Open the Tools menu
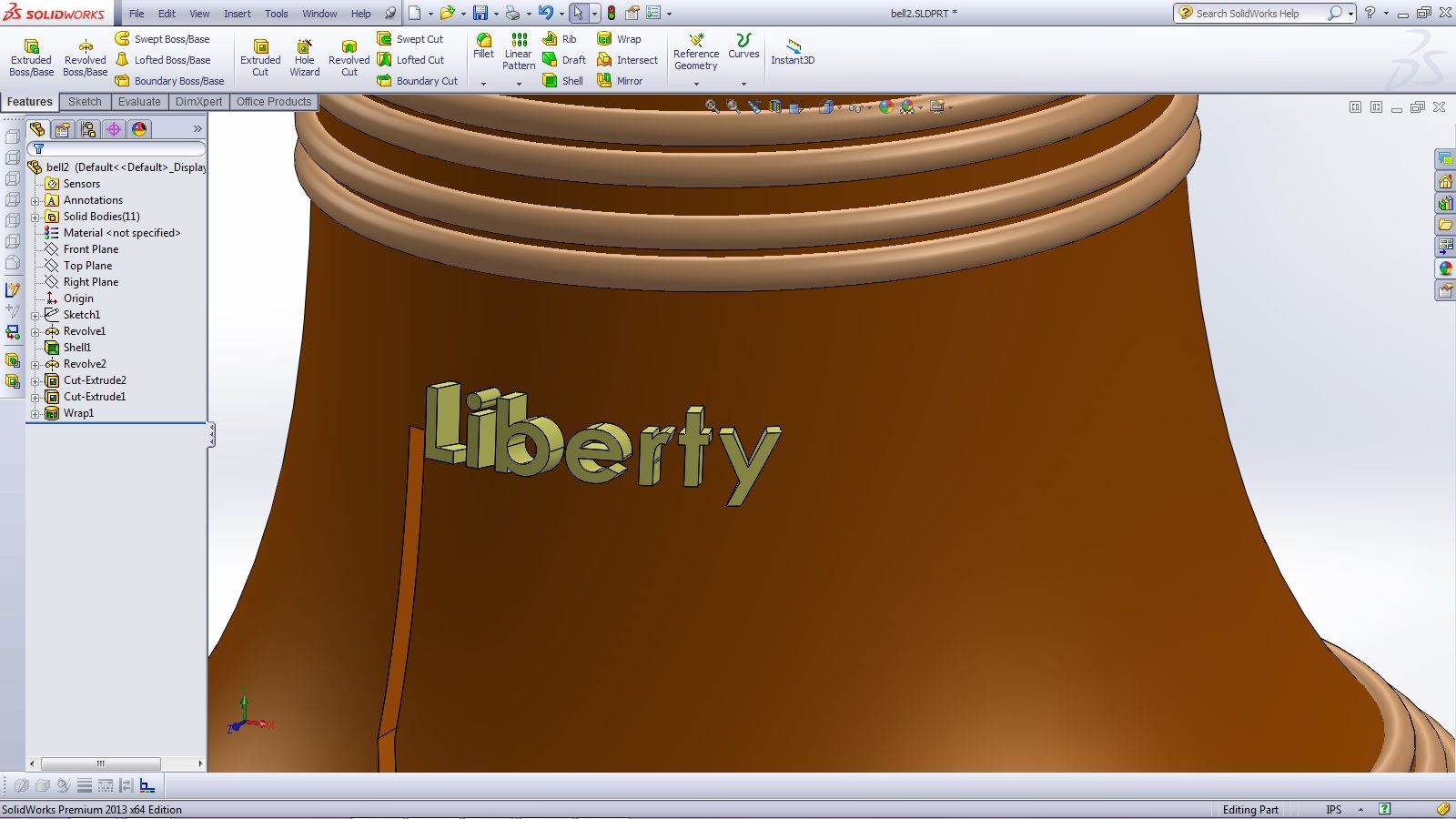 (276, 14)
